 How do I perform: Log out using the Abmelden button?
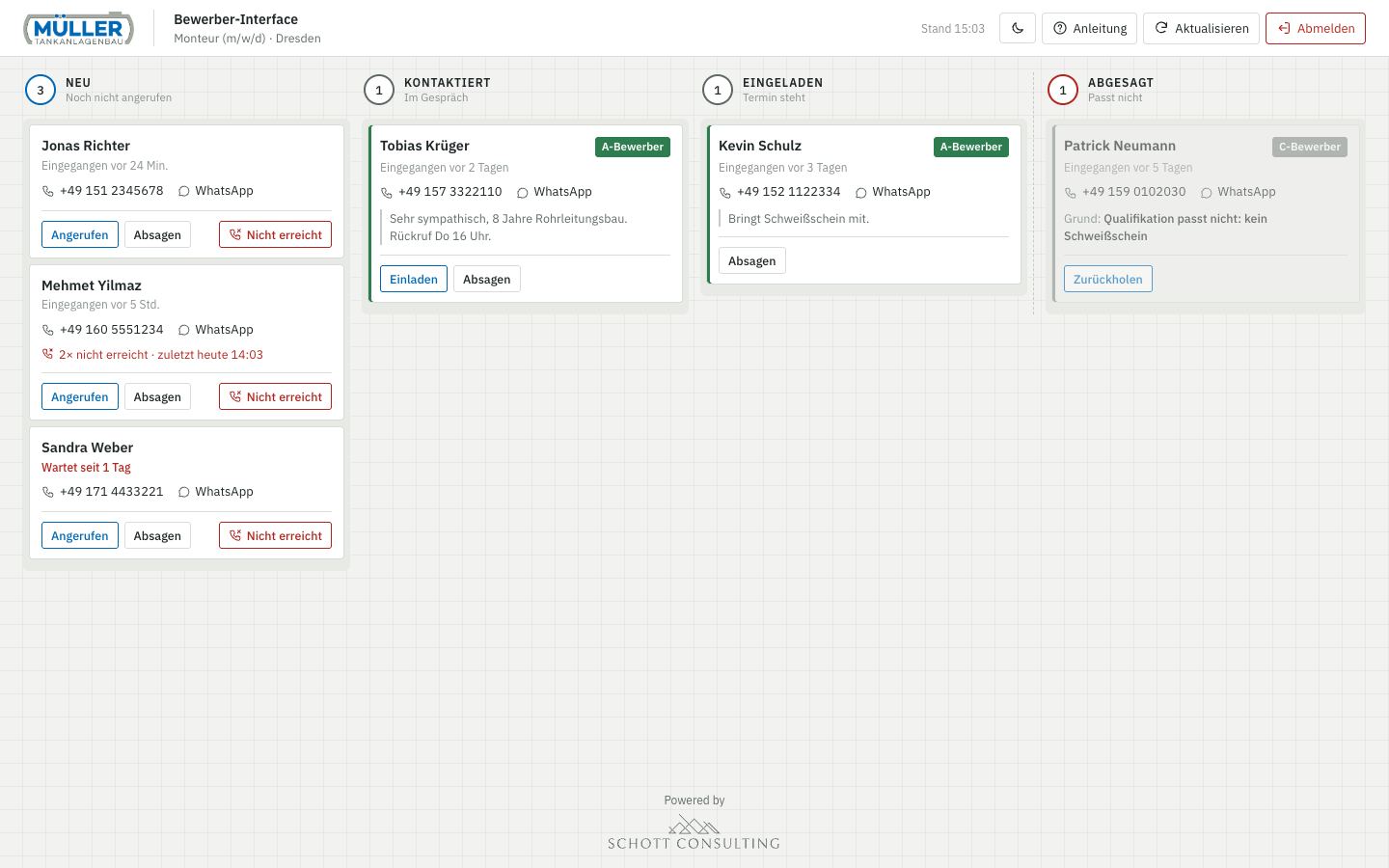pos(1316,28)
